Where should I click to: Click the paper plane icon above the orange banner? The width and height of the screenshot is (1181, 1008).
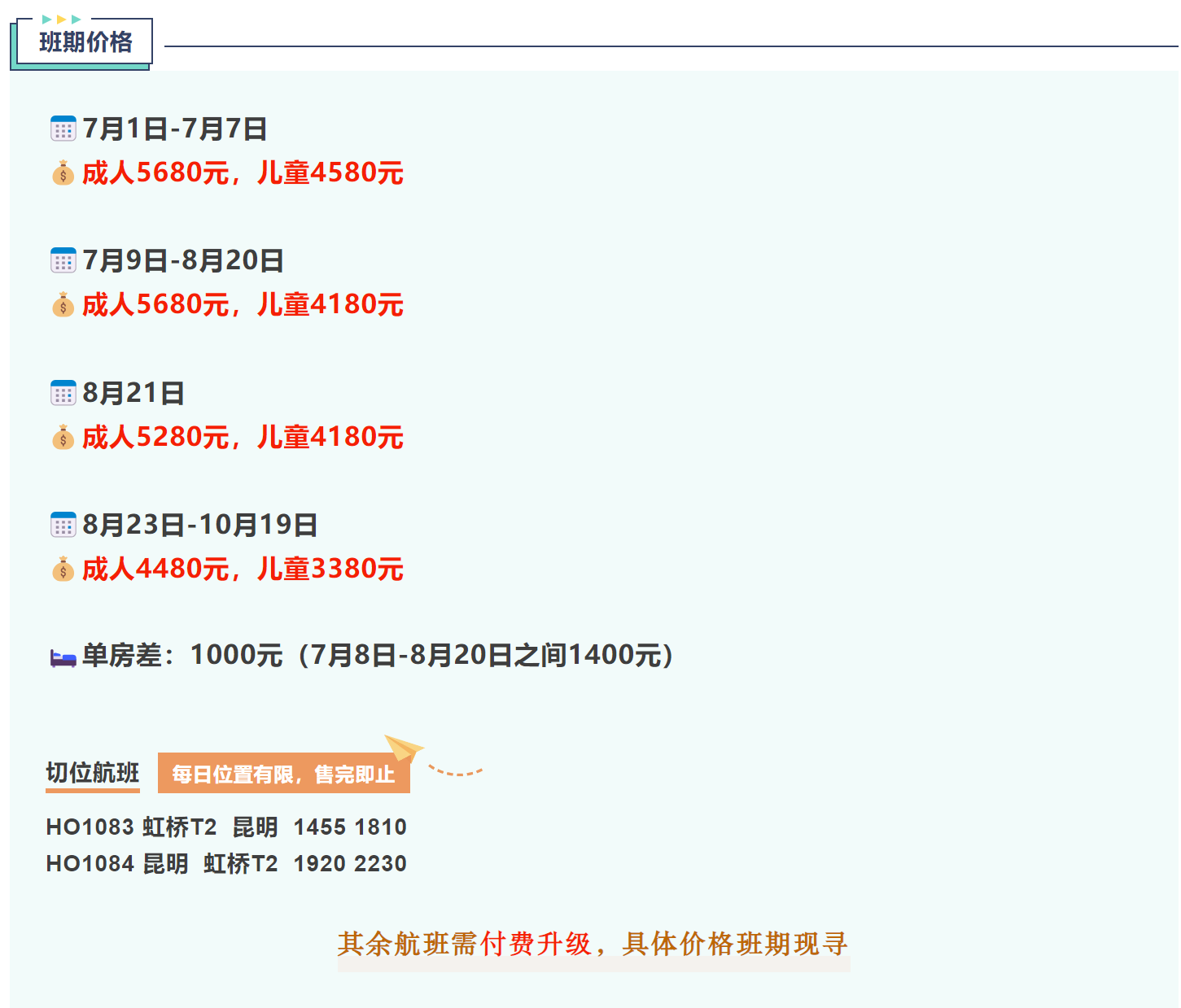coord(404,747)
